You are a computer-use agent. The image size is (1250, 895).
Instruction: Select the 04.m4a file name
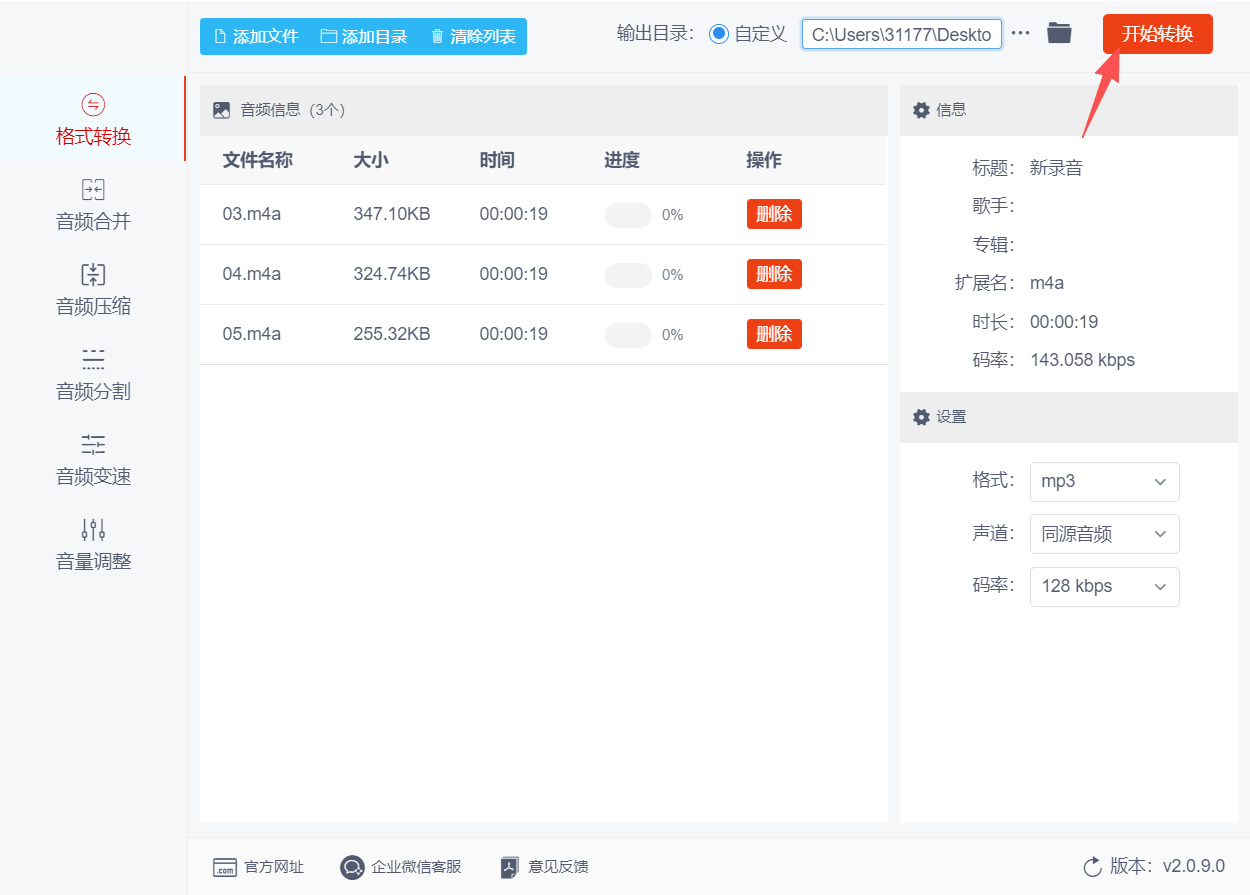click(x=251, y=274)
